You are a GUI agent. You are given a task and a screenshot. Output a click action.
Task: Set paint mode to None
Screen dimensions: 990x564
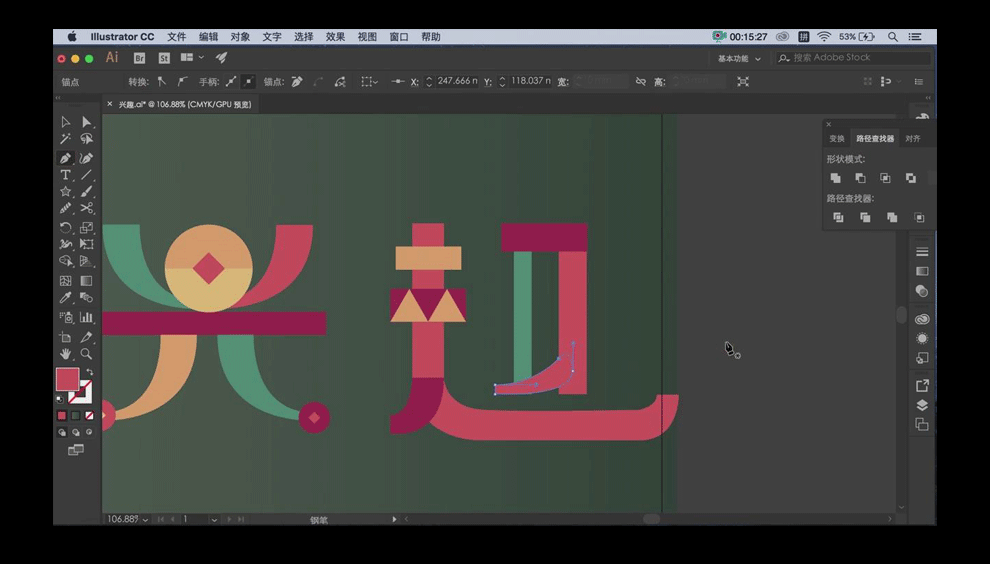coord(89,415)
